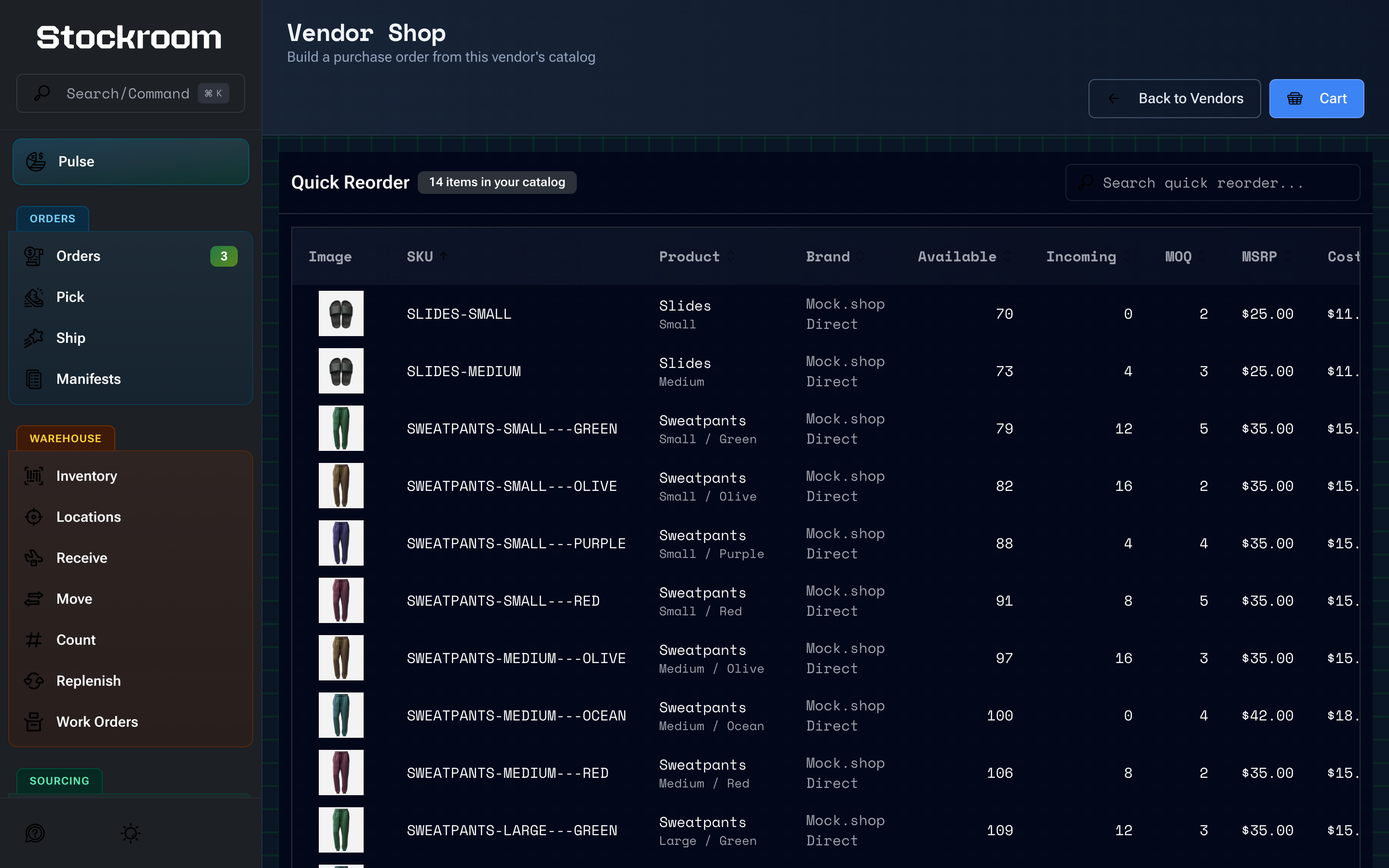Click the SWEATPANTS-SMALL---GREEN thumbnail
The height and width of the screenshot is (868, 1389).
(x=341, y=428)
